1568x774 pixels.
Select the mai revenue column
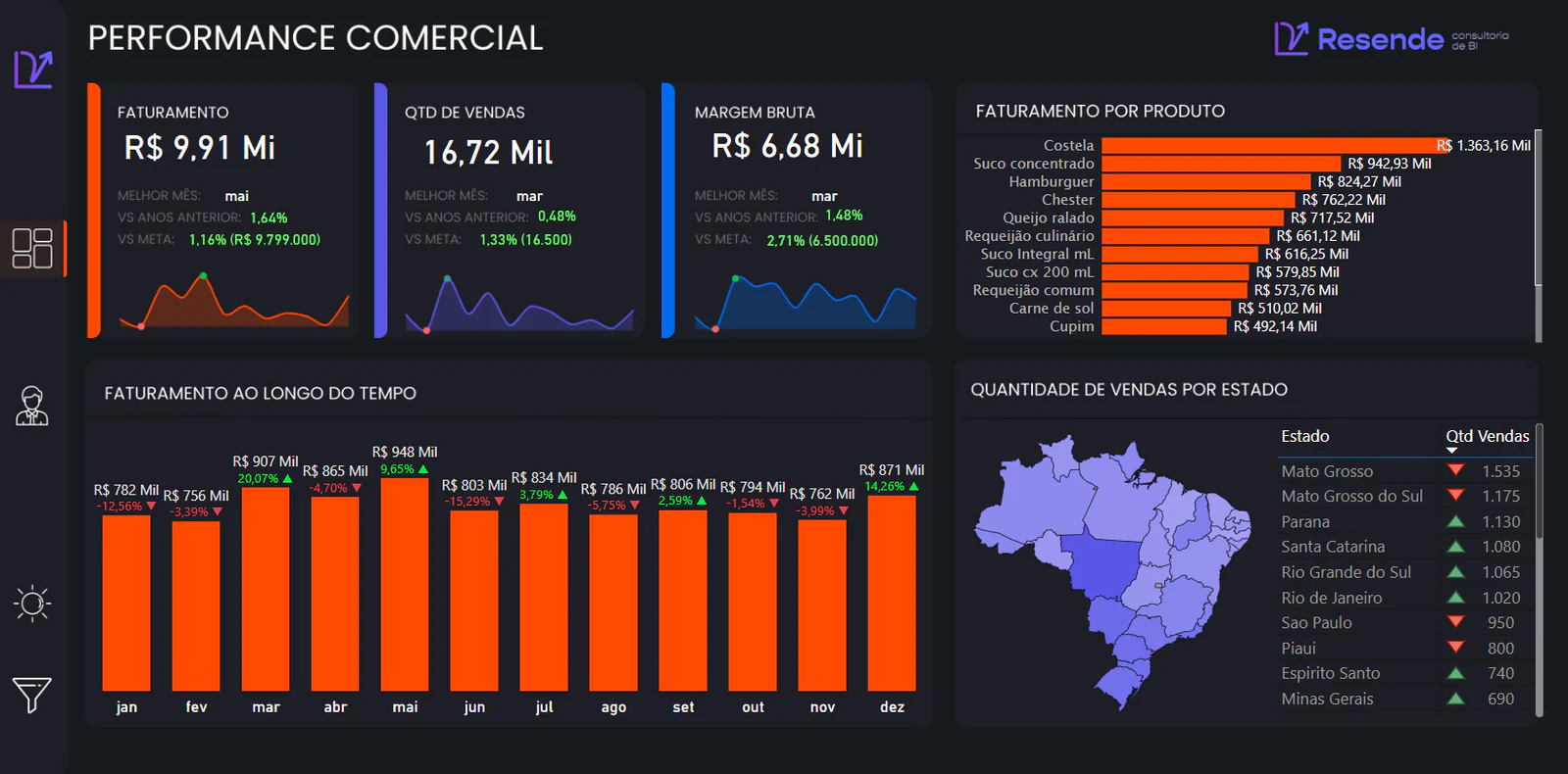click(405, 584)
